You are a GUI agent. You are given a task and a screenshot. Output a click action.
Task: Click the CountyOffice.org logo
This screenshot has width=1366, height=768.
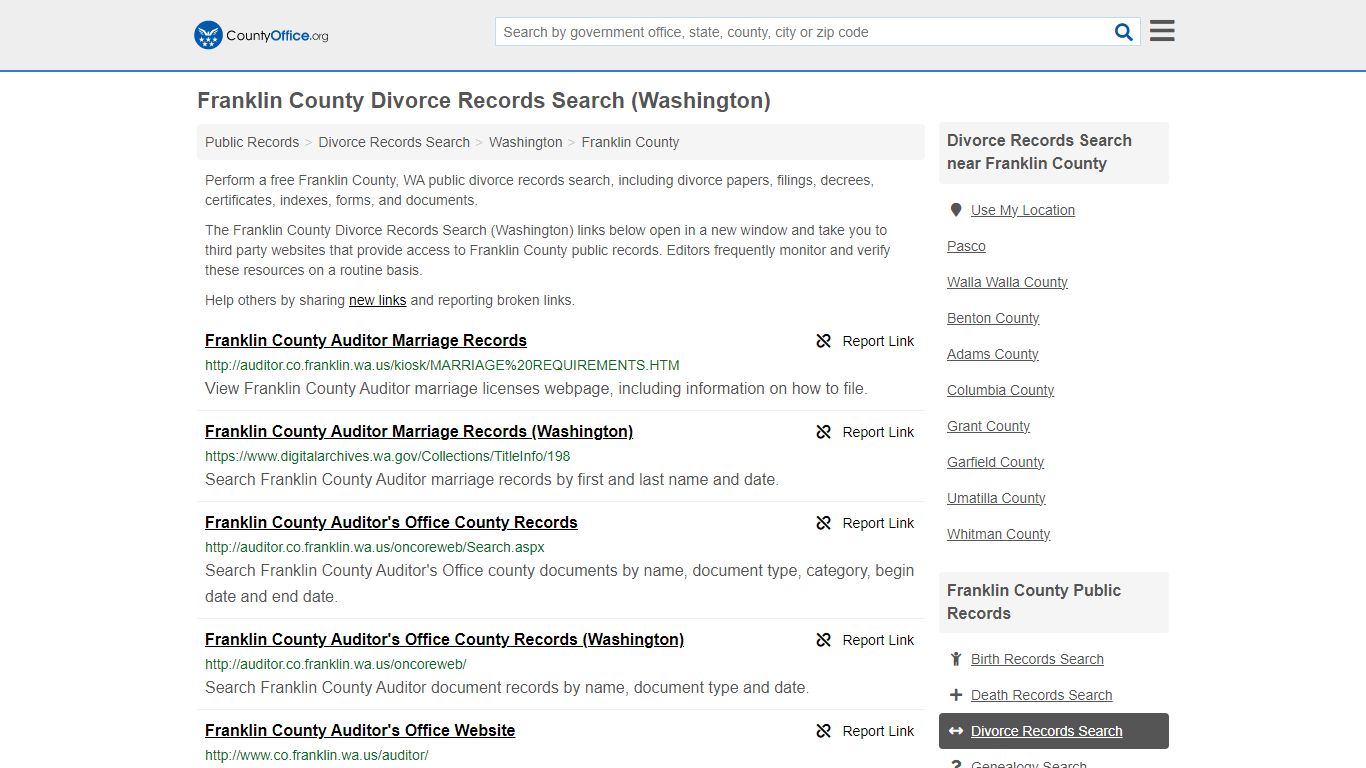(261, 35)
